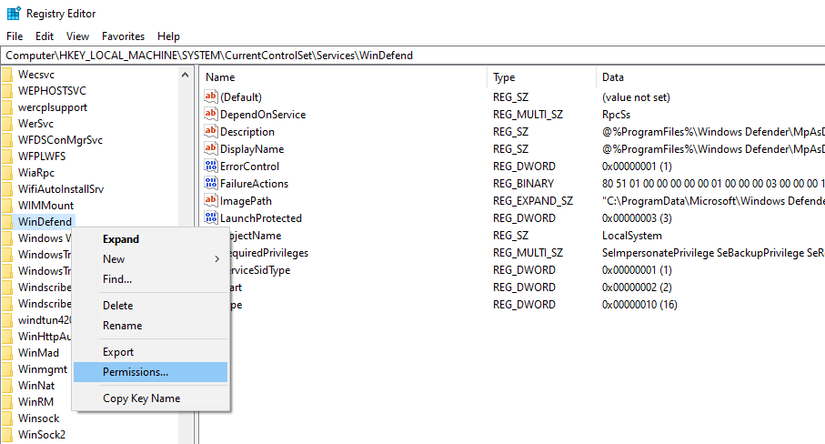The height and width of the screenshot is (444, 825).
Task: Click the DependOnService string value icon
Action: (210, 114)
